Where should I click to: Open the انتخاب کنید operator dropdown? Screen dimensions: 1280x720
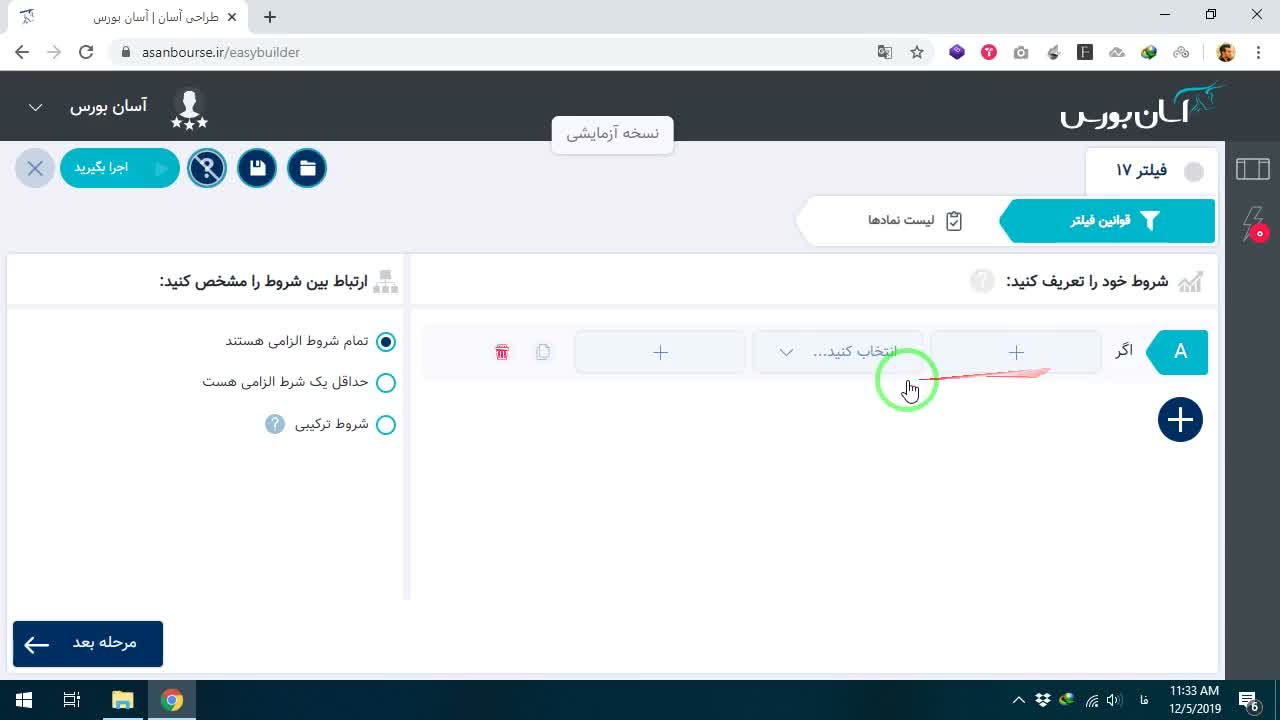(837, 352)
